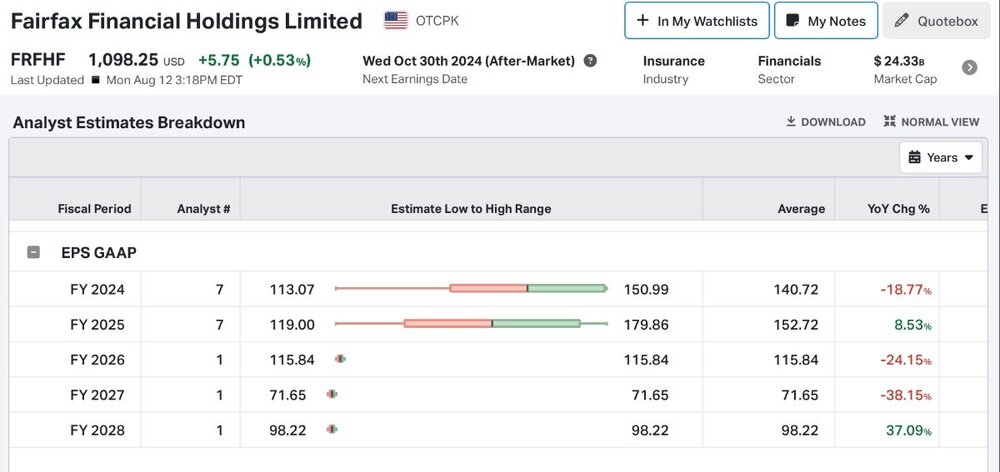
Task: Click the FY 2024 low estimate 113.07
Action: (292, 290)
